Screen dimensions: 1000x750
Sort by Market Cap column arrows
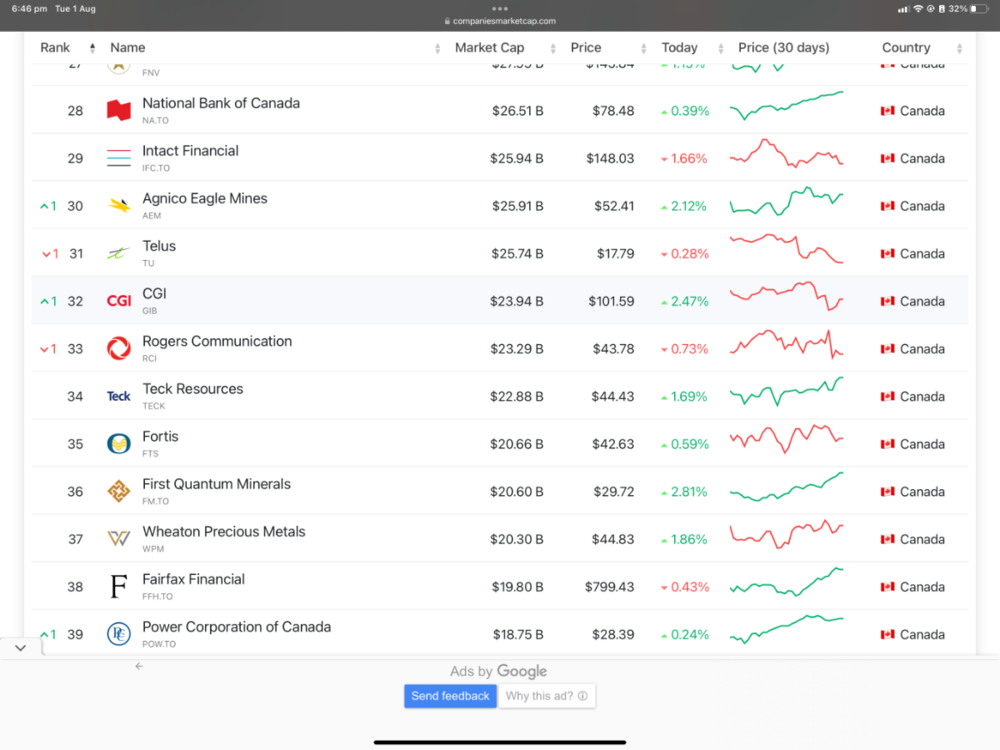[x=553, y=48]
